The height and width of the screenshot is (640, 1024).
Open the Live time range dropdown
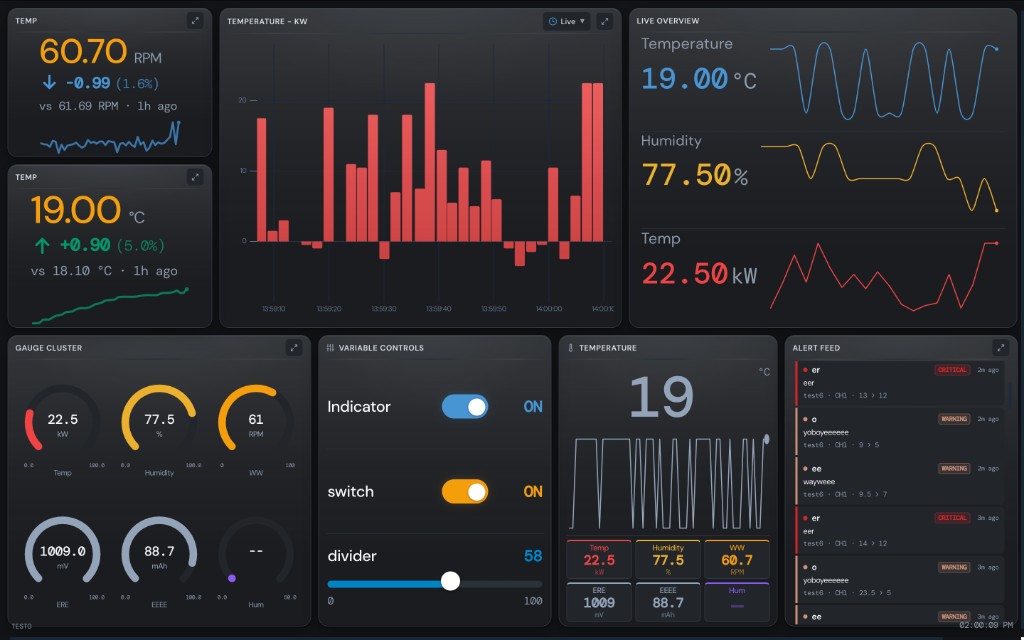(566, 21)
